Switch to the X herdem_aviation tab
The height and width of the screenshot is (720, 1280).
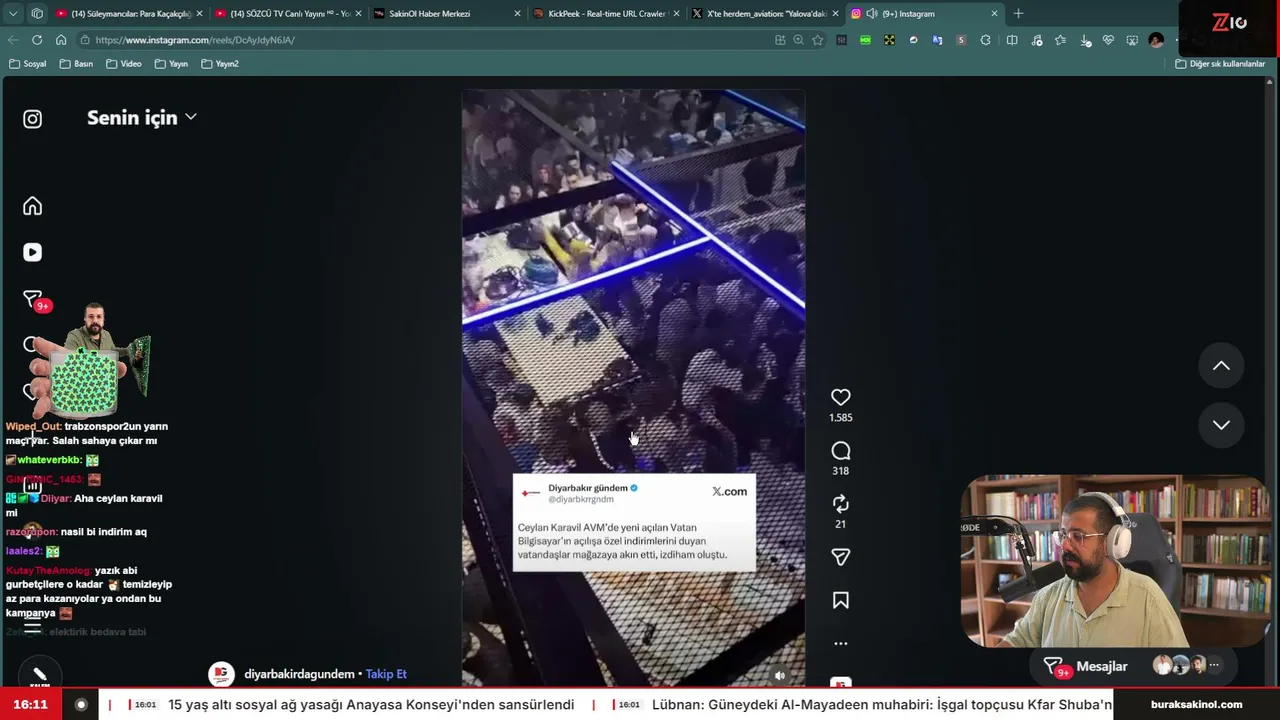click(766, 14)
